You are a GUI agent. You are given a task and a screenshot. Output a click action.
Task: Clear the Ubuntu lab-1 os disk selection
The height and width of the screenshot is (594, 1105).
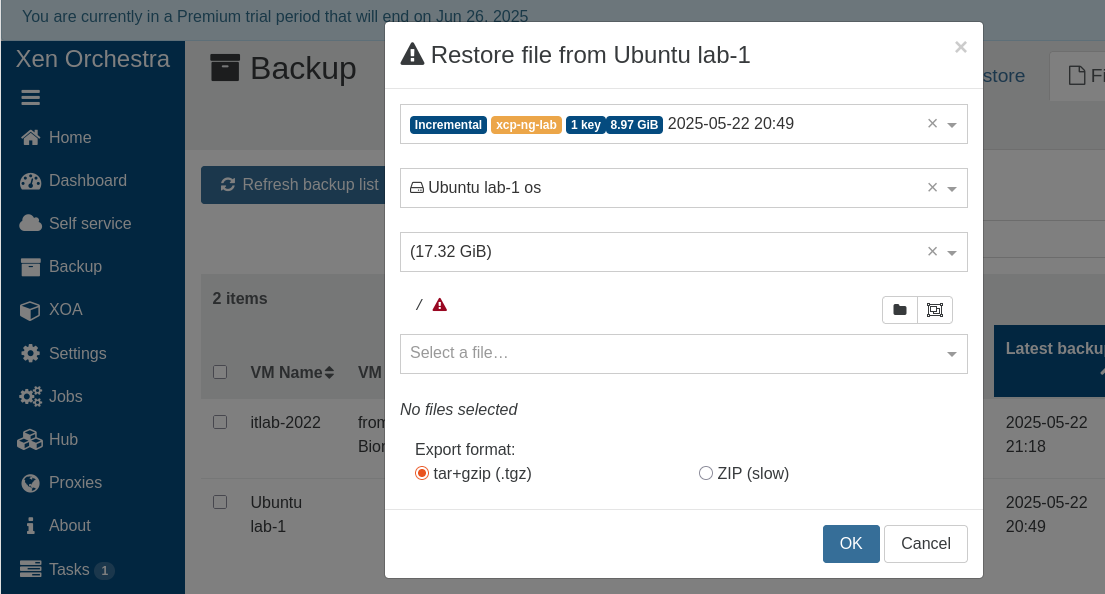[932, 188]
